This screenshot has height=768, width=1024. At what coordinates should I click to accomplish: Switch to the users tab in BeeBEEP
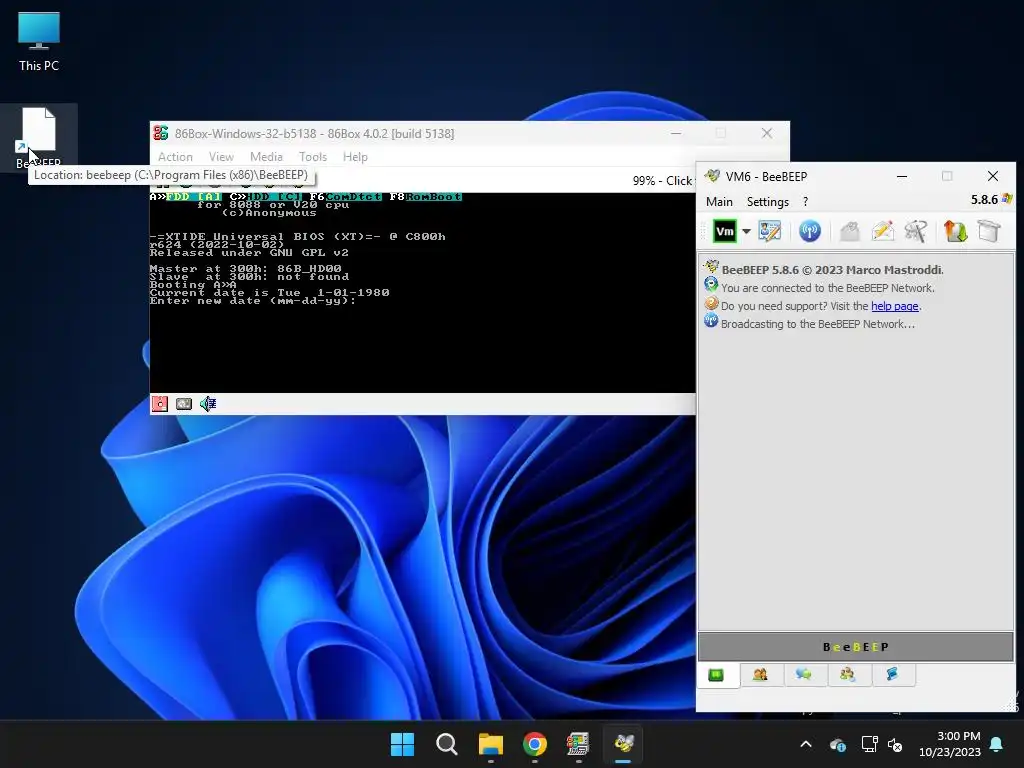(x=760, y=675)
